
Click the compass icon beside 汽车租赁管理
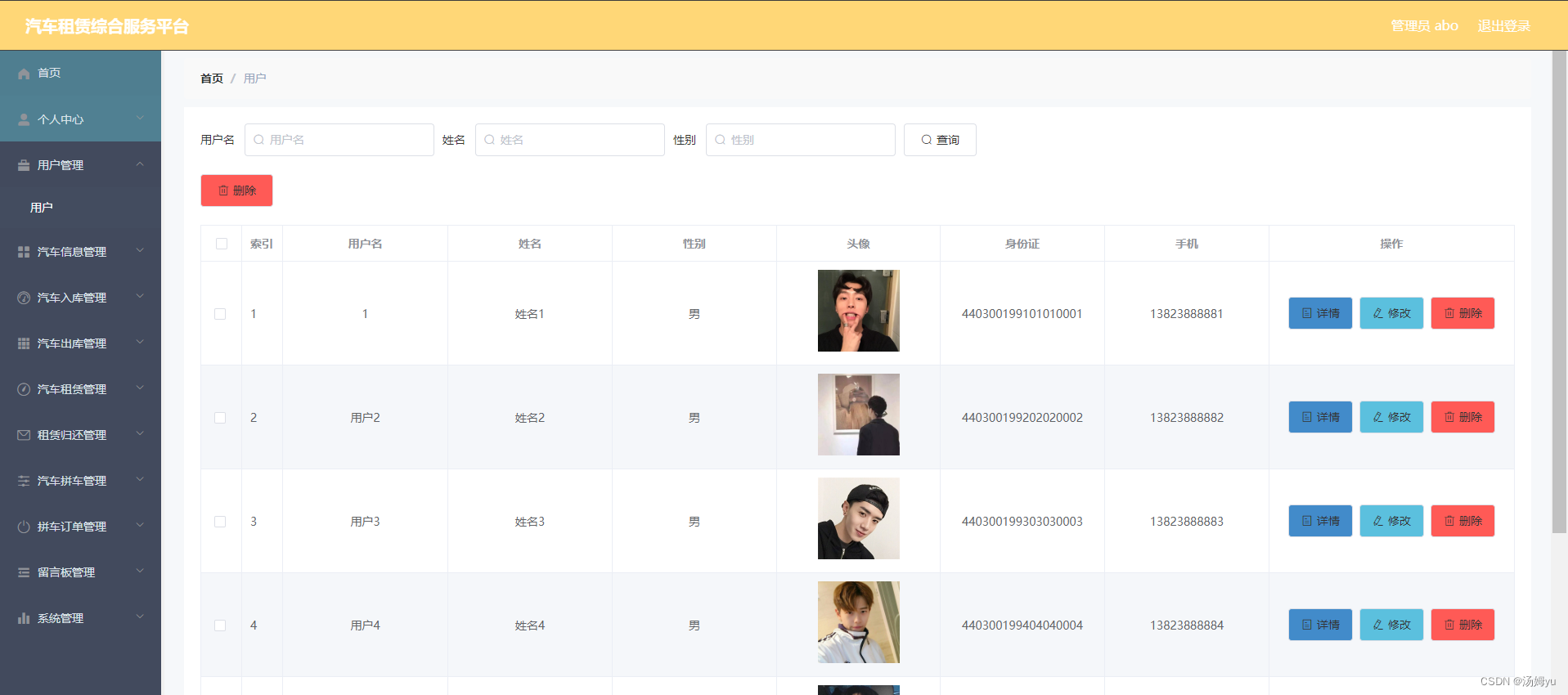[24, 389]
